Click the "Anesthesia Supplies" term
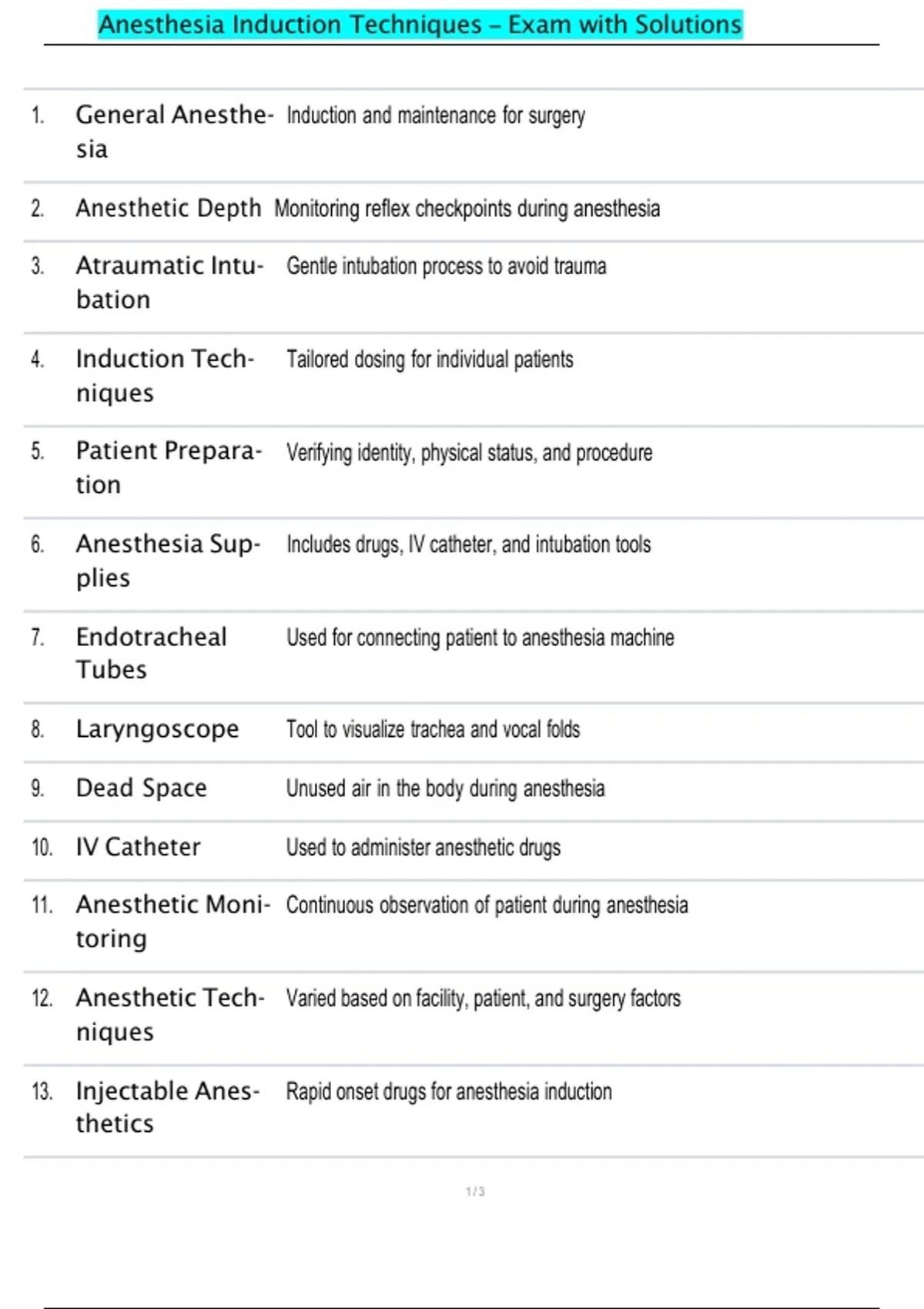924x1309 pixels. [168, 560]
